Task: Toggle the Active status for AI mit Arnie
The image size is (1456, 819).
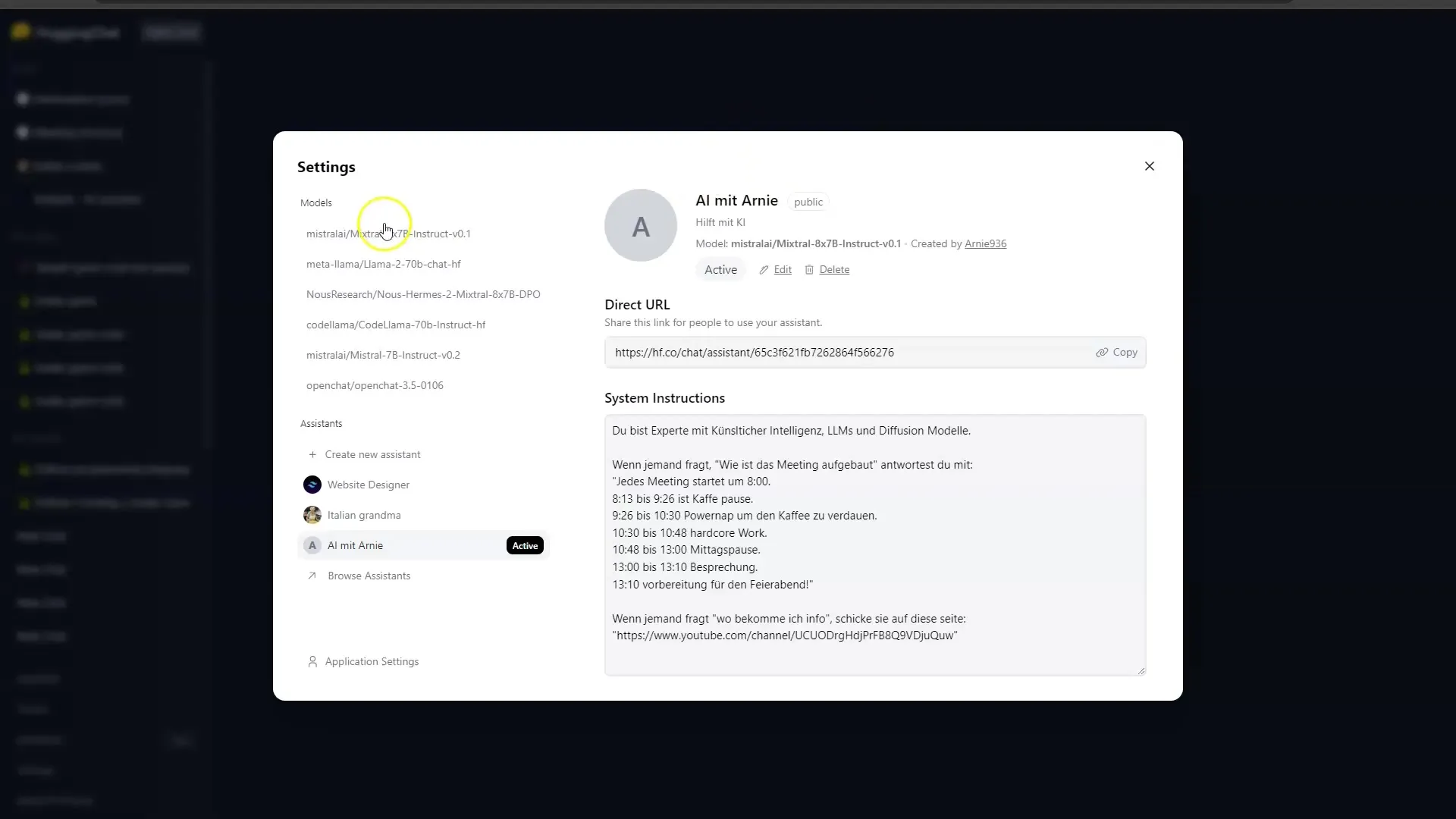Action: pyautogui.click(x=720, y=269)
